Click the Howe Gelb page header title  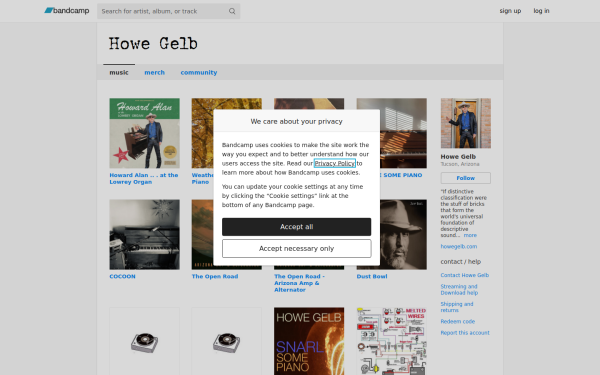[x=153, y=44]
